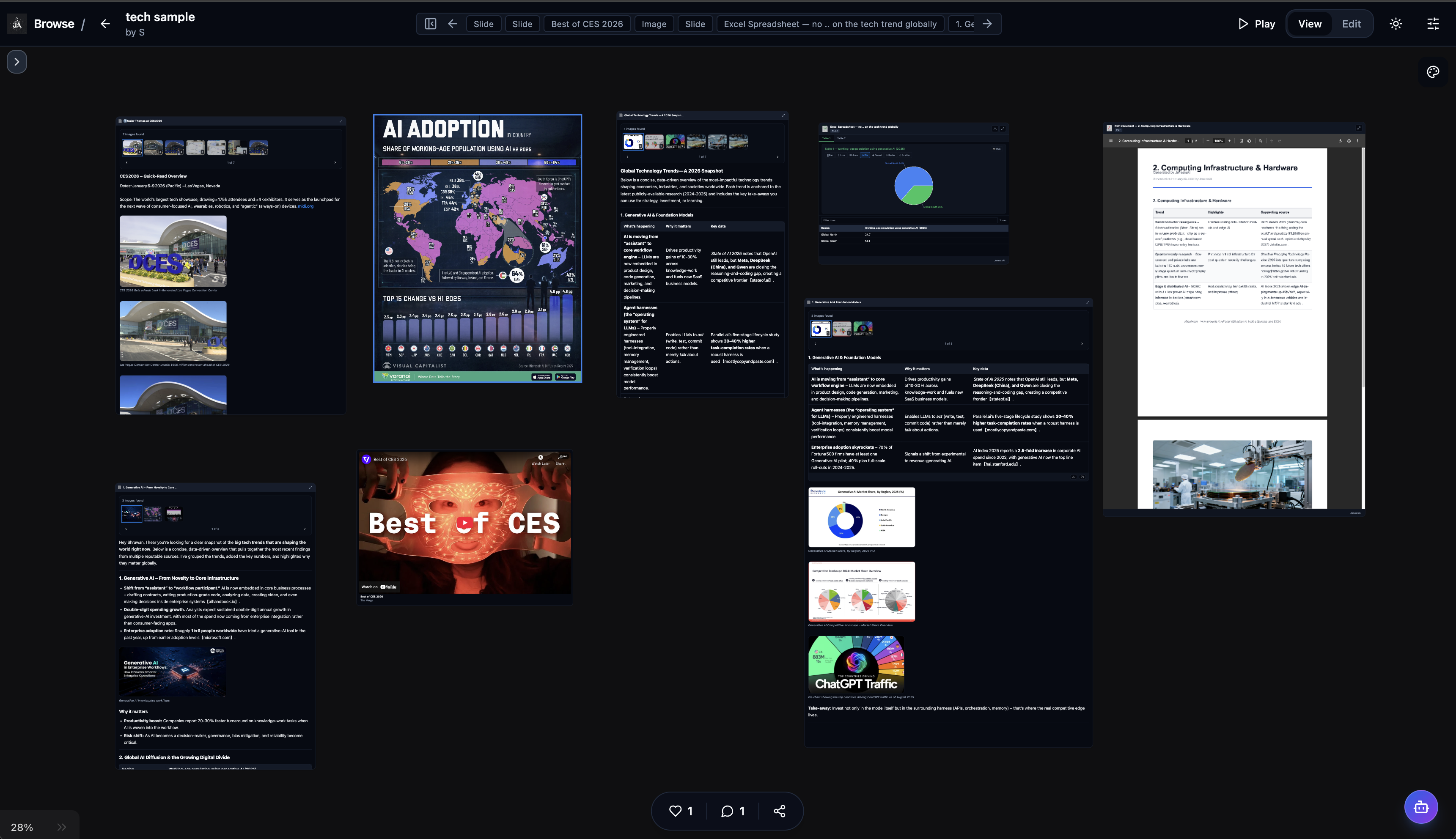Click the purple robot icon in bottom corner
The height and width of the screenshot is (839, 1456).
pos(1420,807)
